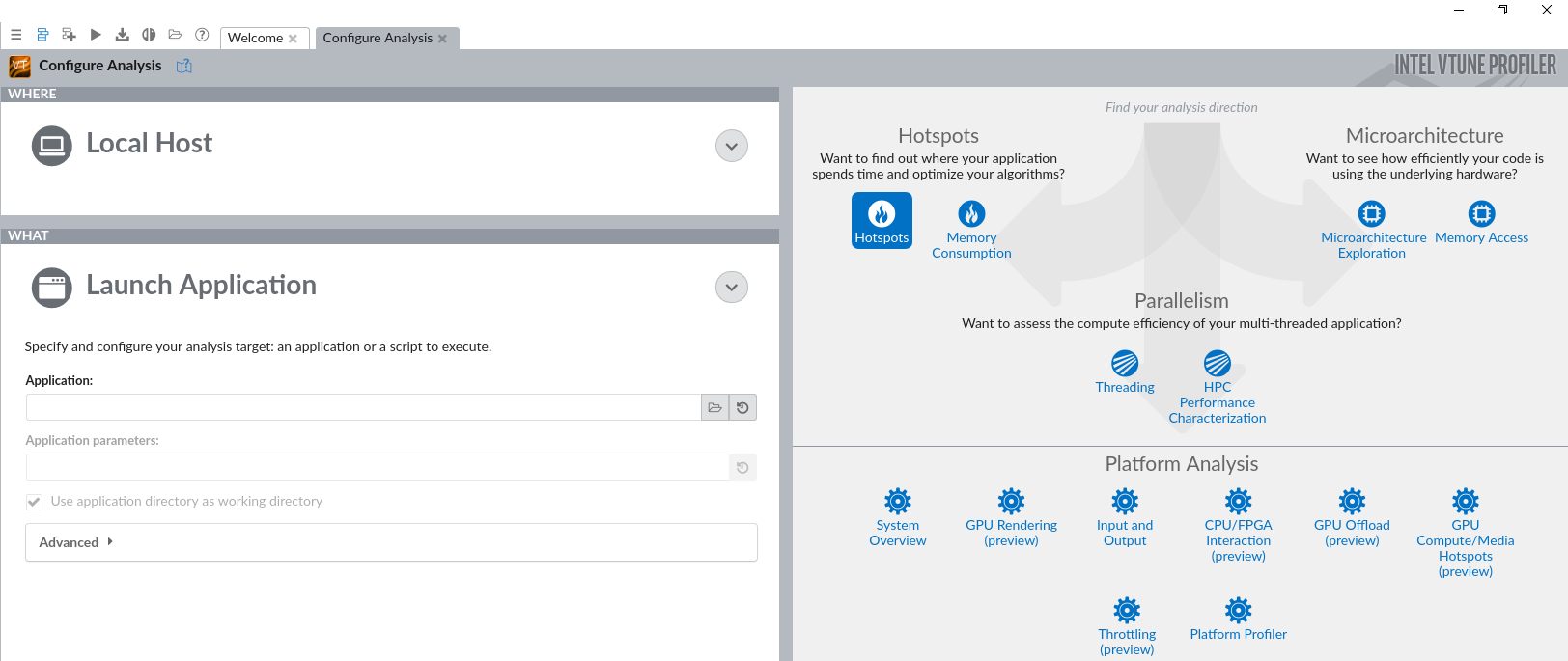This screenshot has width=1568, height=661.
Task: Click the Application history restore button
Action: [x=742, y=407]
